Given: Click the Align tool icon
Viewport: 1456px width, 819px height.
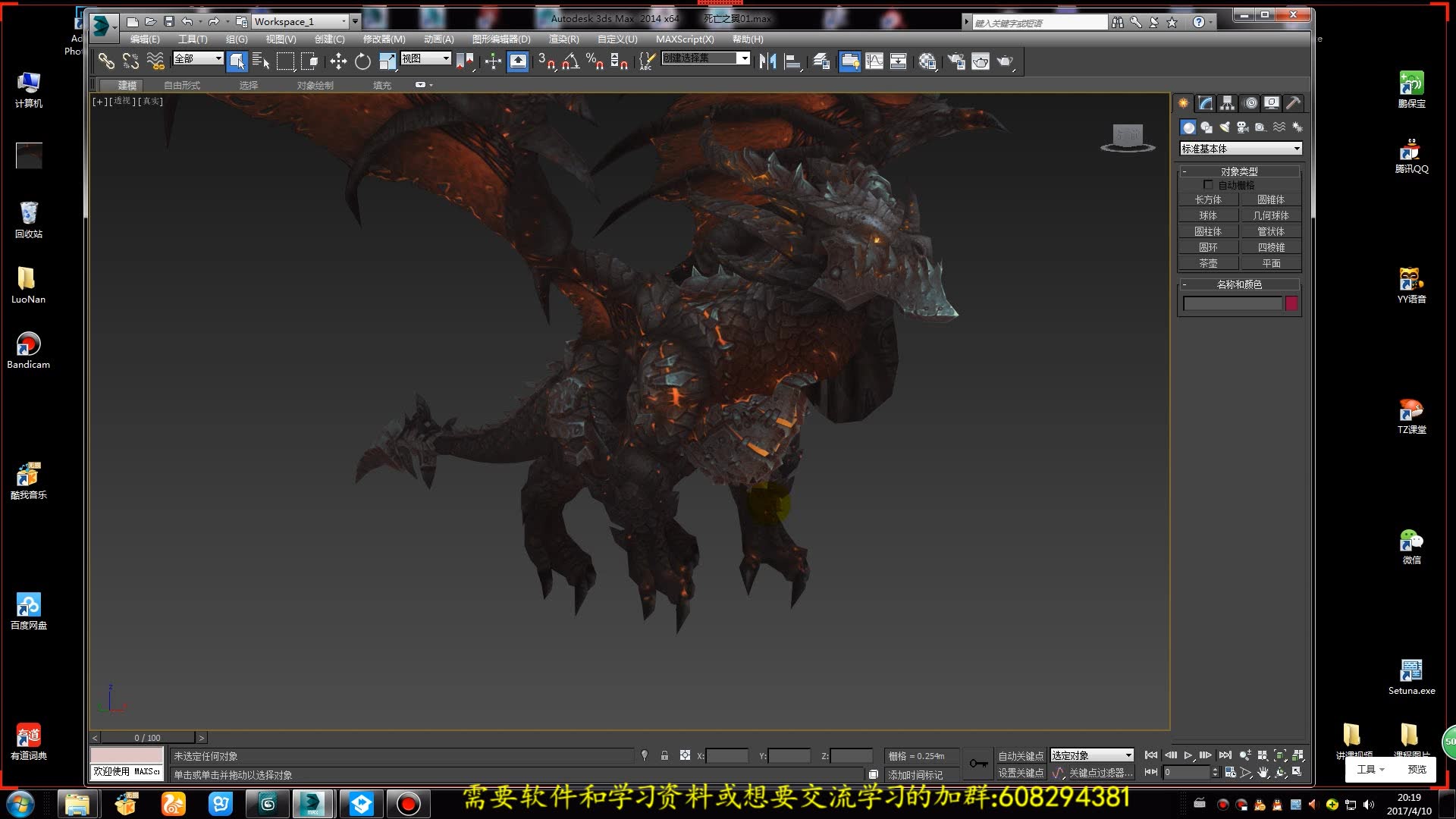Looking at the screenshot, I should 792,61.
